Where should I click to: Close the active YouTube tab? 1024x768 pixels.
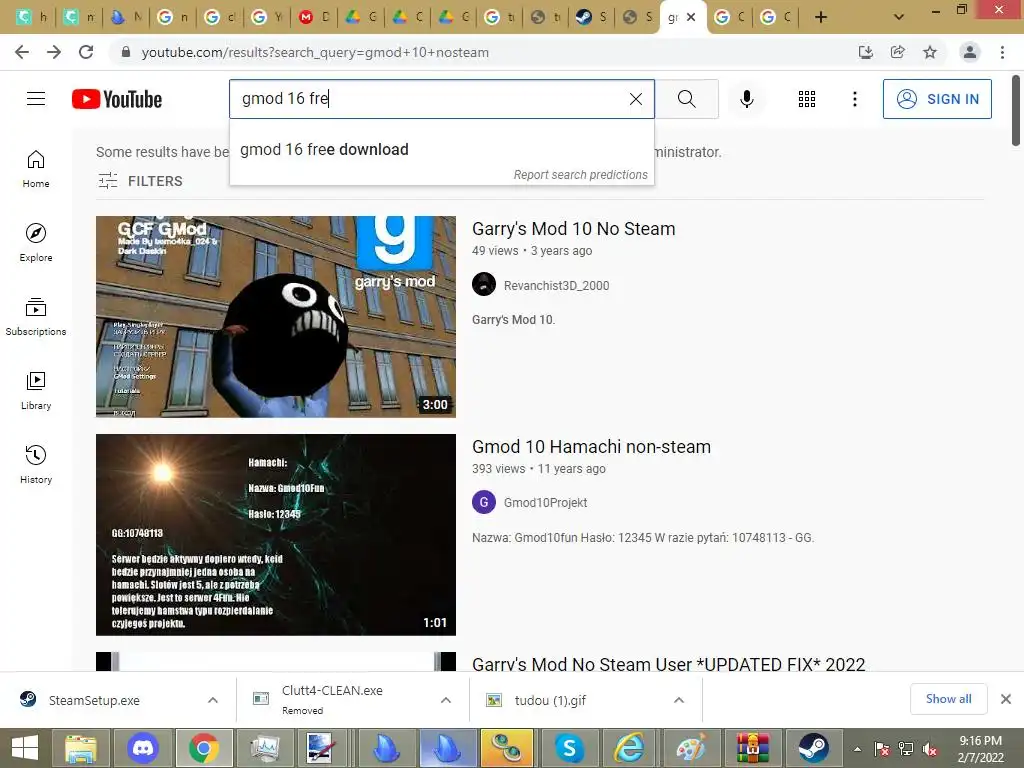point(691,17)
